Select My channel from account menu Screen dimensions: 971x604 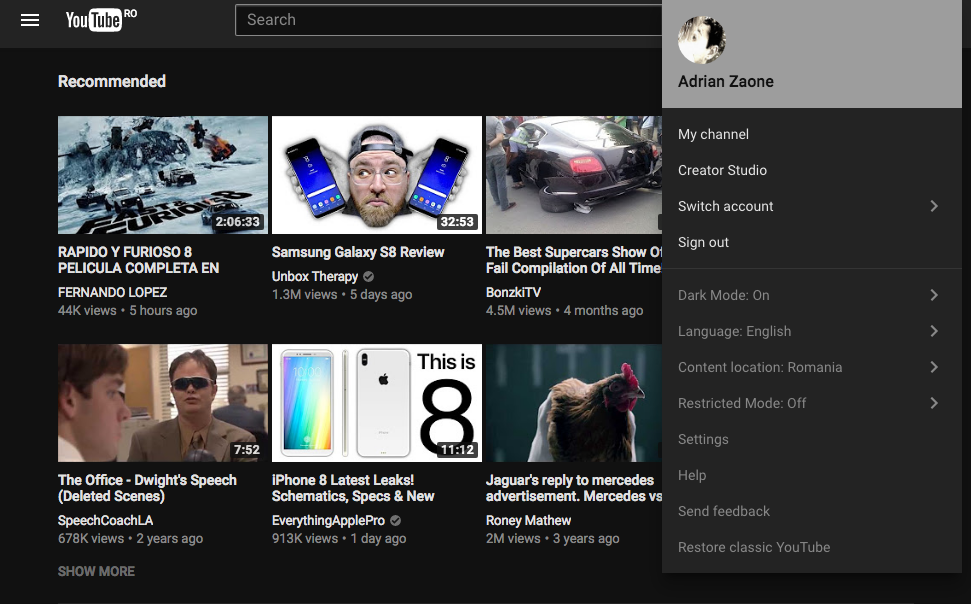pyautogui.click(x=713, y=134)
